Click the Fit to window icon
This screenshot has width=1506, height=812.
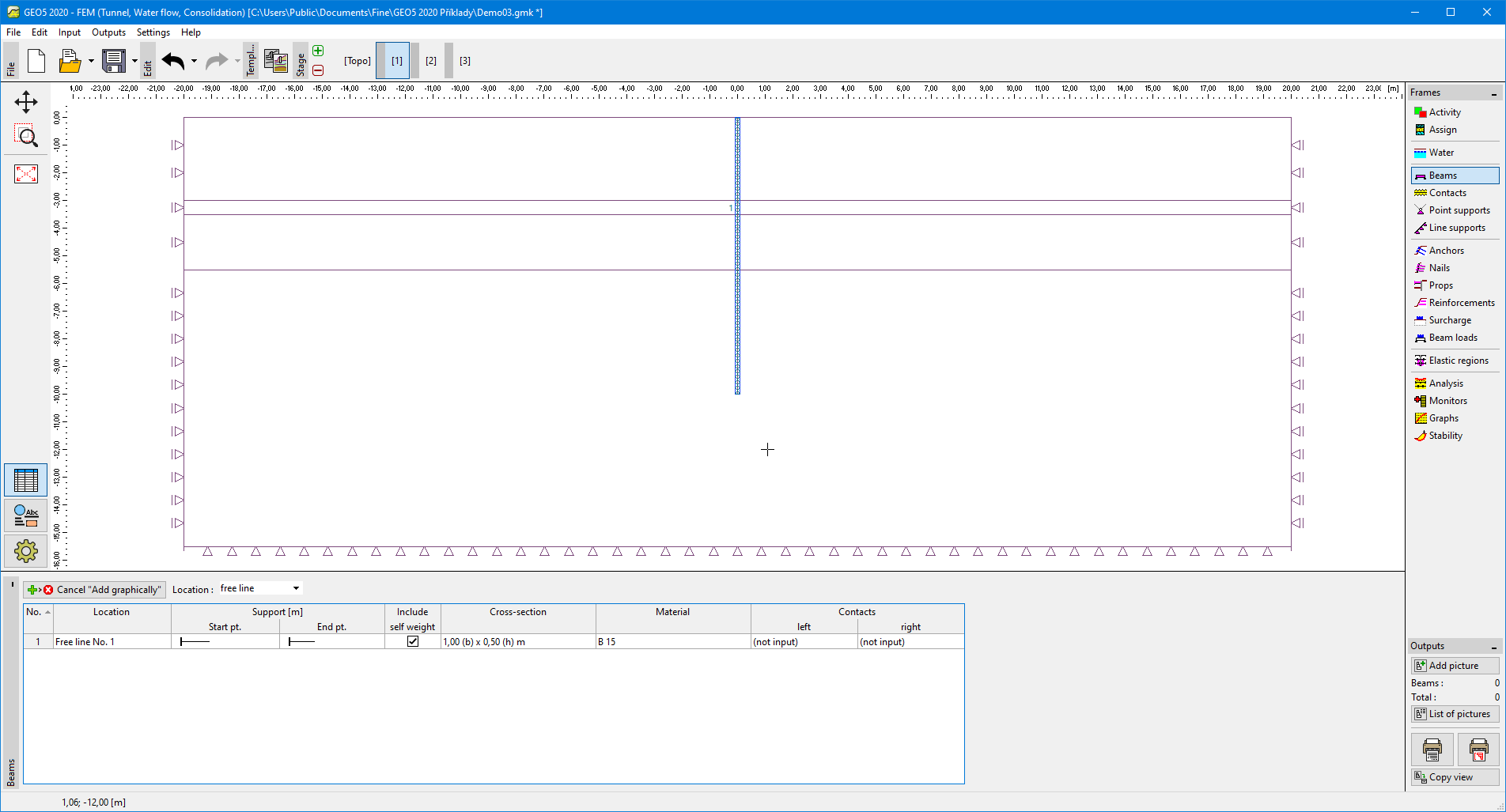pyautogui.click(x=26, y=174)
